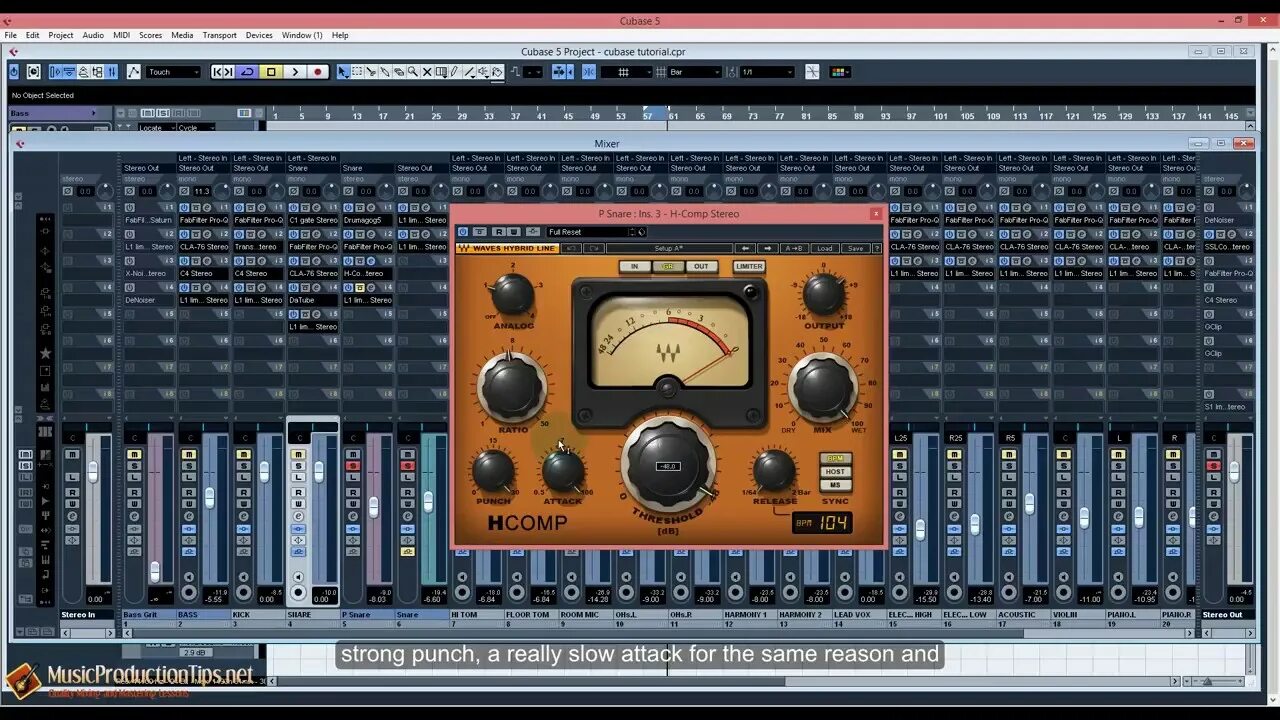Set H-Comp sync mode to HOST
Image resolution: width=1280 pixels, height=720 pixels.
(835, 471)
